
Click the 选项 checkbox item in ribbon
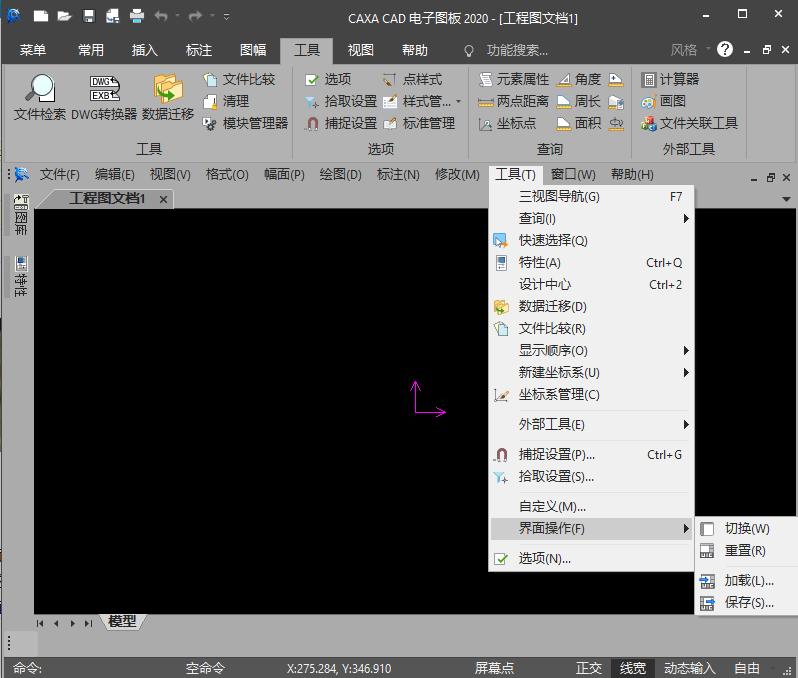point(328,79)
